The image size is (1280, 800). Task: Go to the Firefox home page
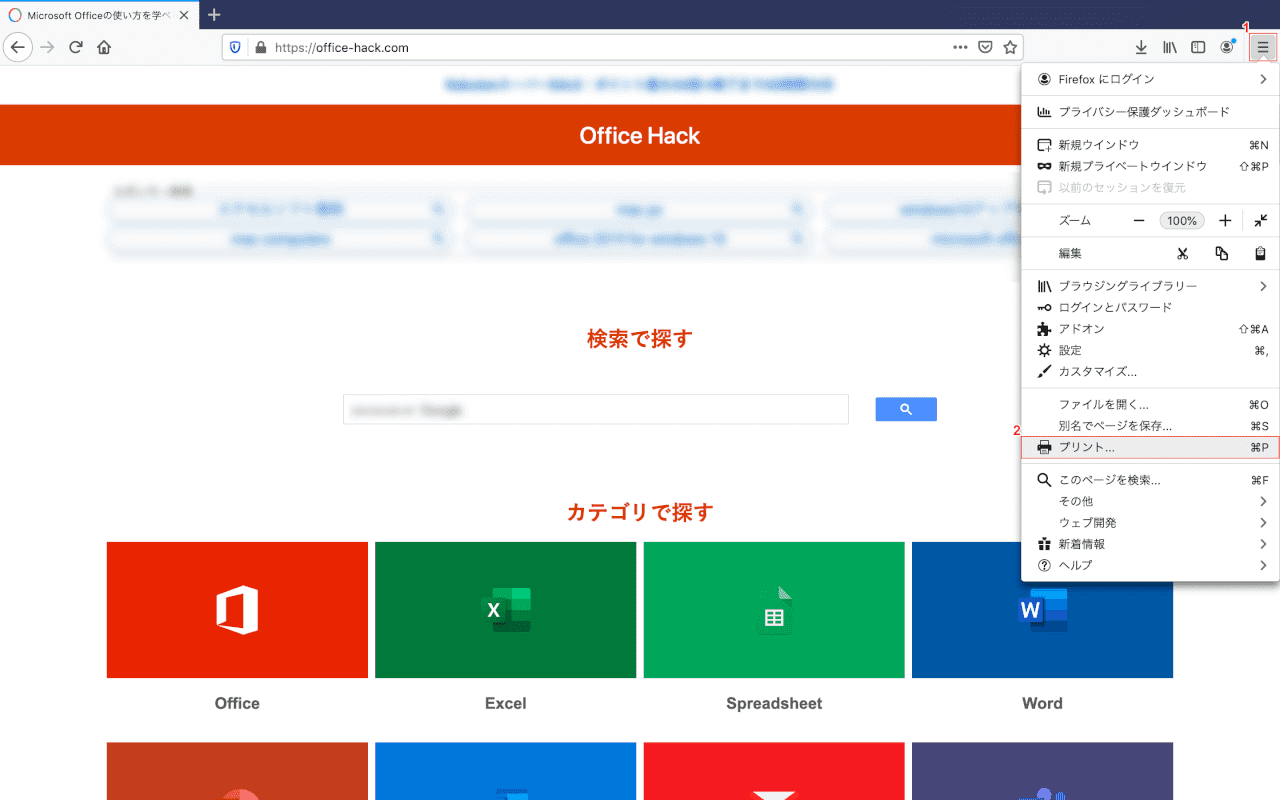[x=104, y=47]
